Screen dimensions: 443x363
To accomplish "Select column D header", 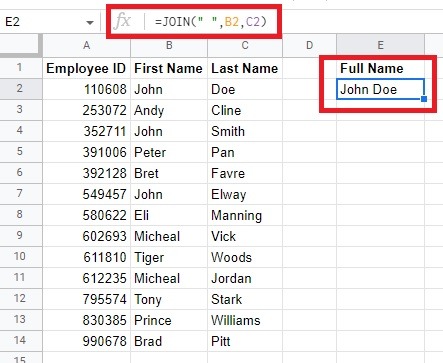I will click(x=309, y=45).
